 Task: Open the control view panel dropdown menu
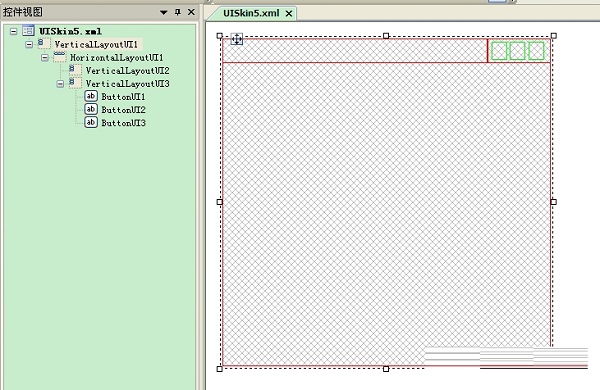163,12
